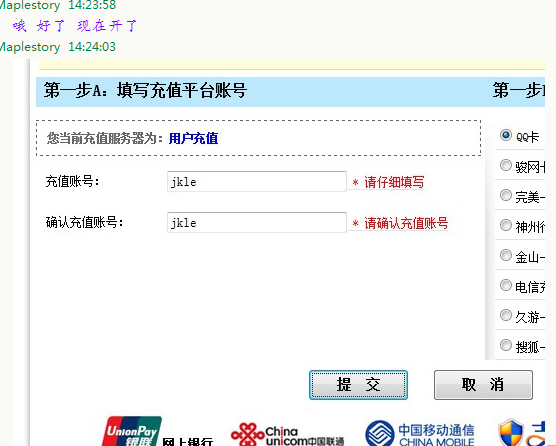556x446 pixels.
Task: Click the Maplestory 14:24:03 chat sender name
Action: [30, 47]
